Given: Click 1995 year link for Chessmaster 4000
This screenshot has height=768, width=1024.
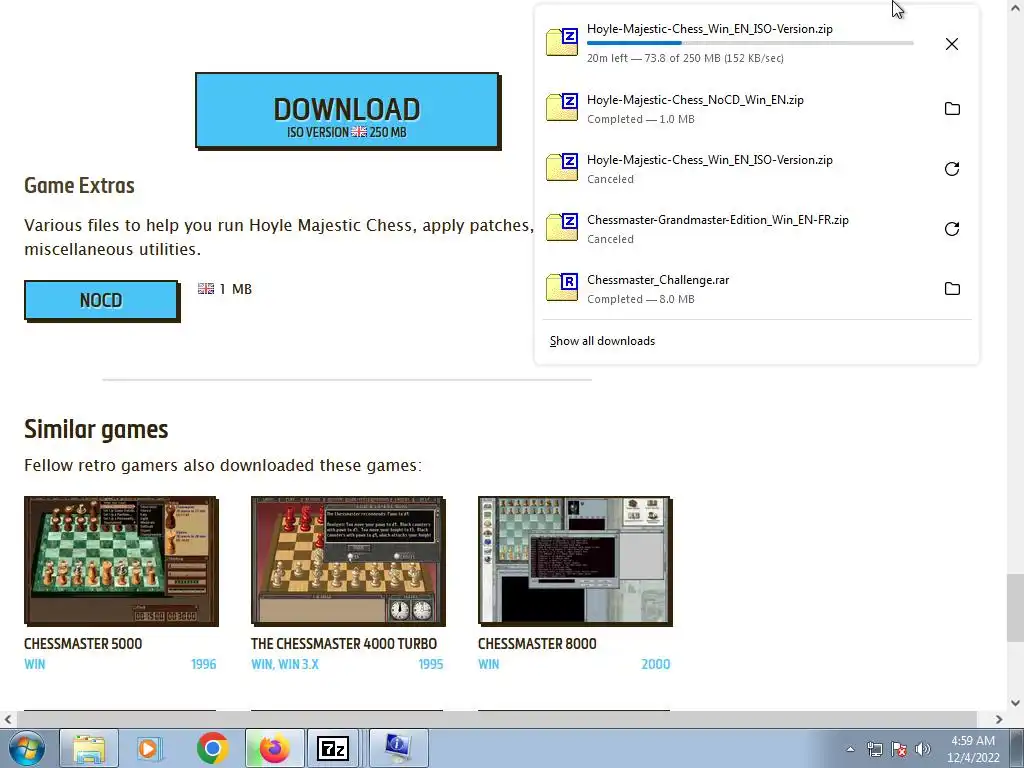Looking at the screenshot, I should pos(430,664).
